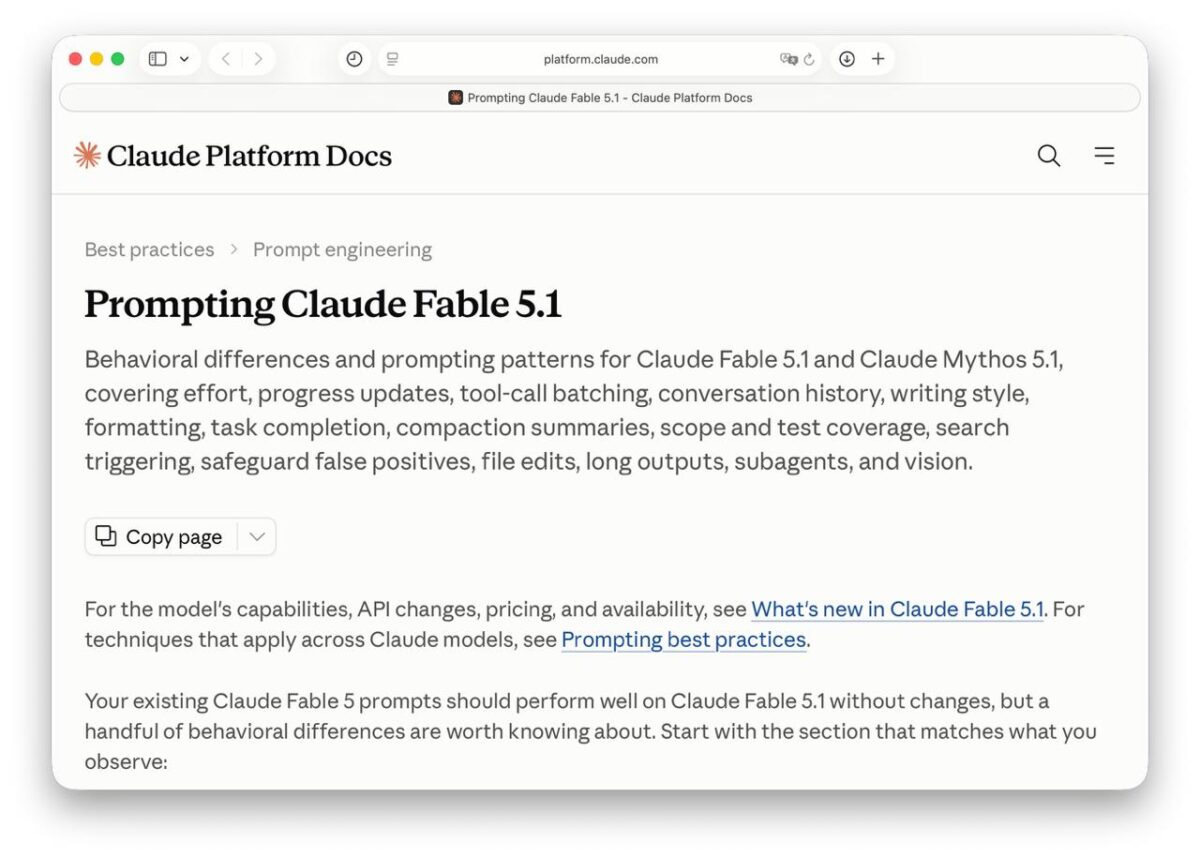
Task: Open What's new in Claude Fable 5.1 link
Action: pyautogui.click(x=897, y=609)
